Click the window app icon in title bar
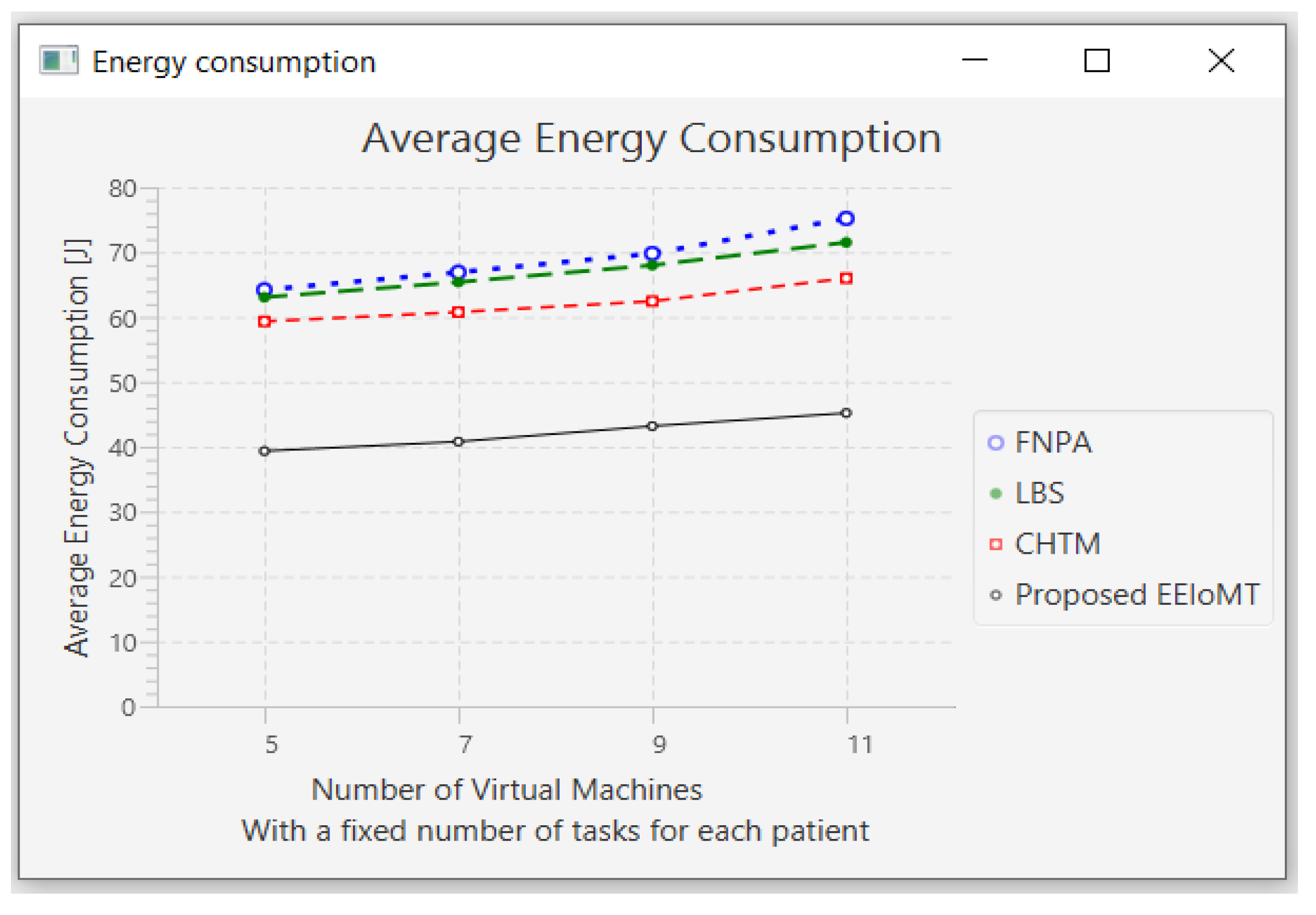The image size is (1316, 915). pos(59,60)
